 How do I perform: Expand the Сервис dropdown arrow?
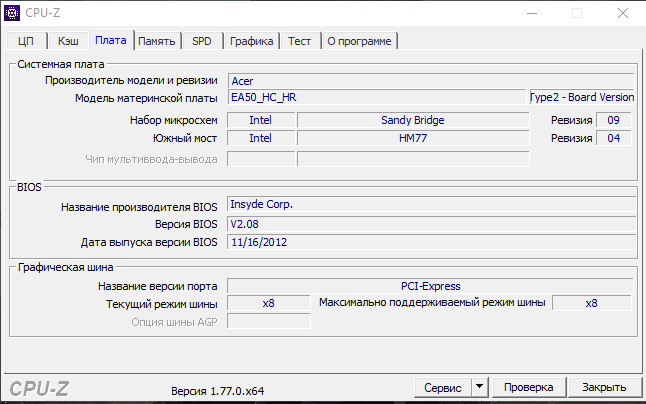pos(479,388)
